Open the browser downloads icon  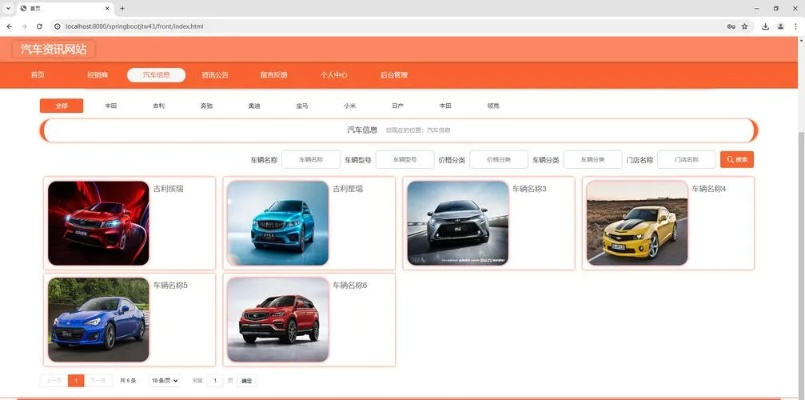tap(766, 26)
